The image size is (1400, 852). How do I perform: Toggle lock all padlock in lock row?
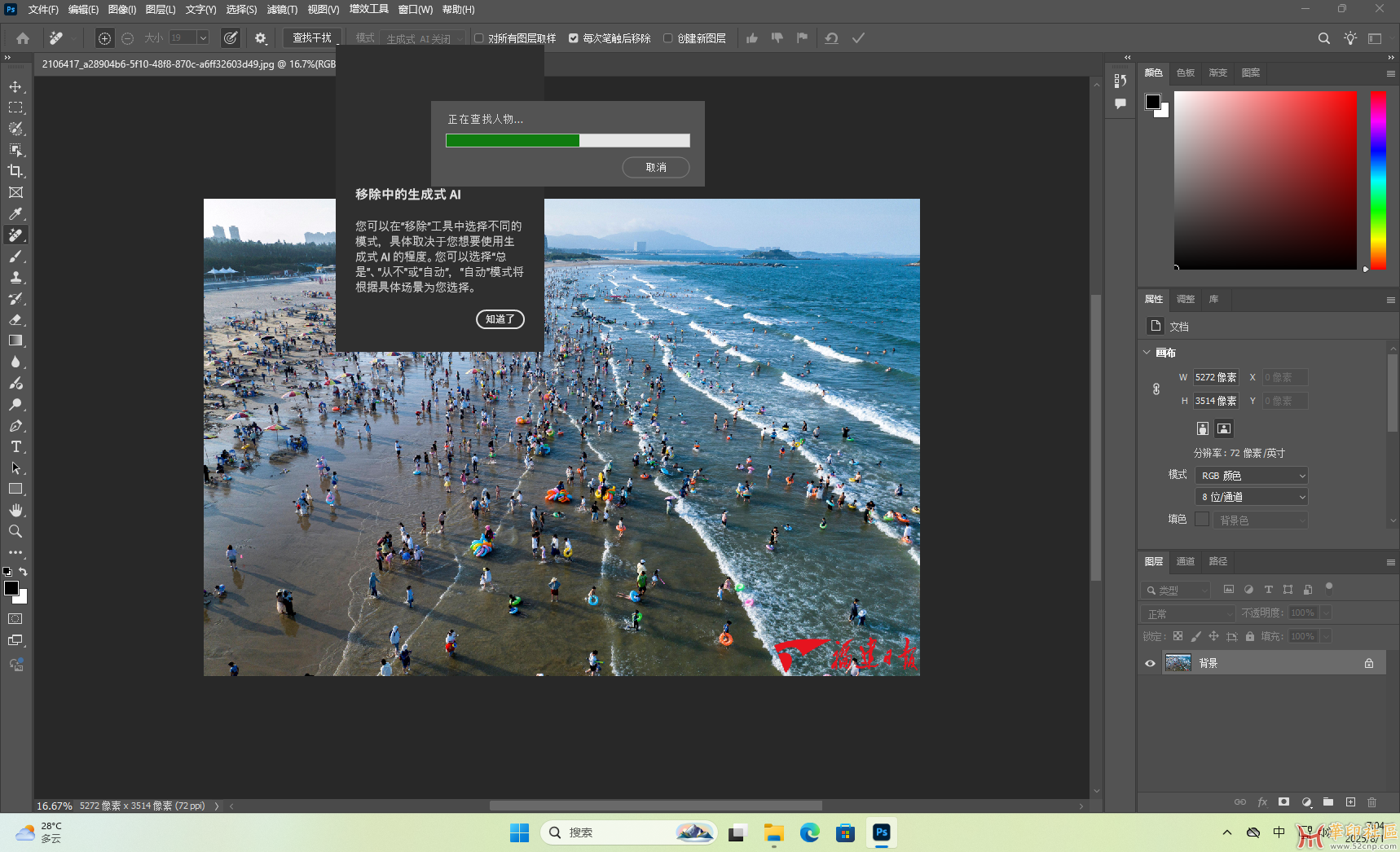pos(1250,636)
